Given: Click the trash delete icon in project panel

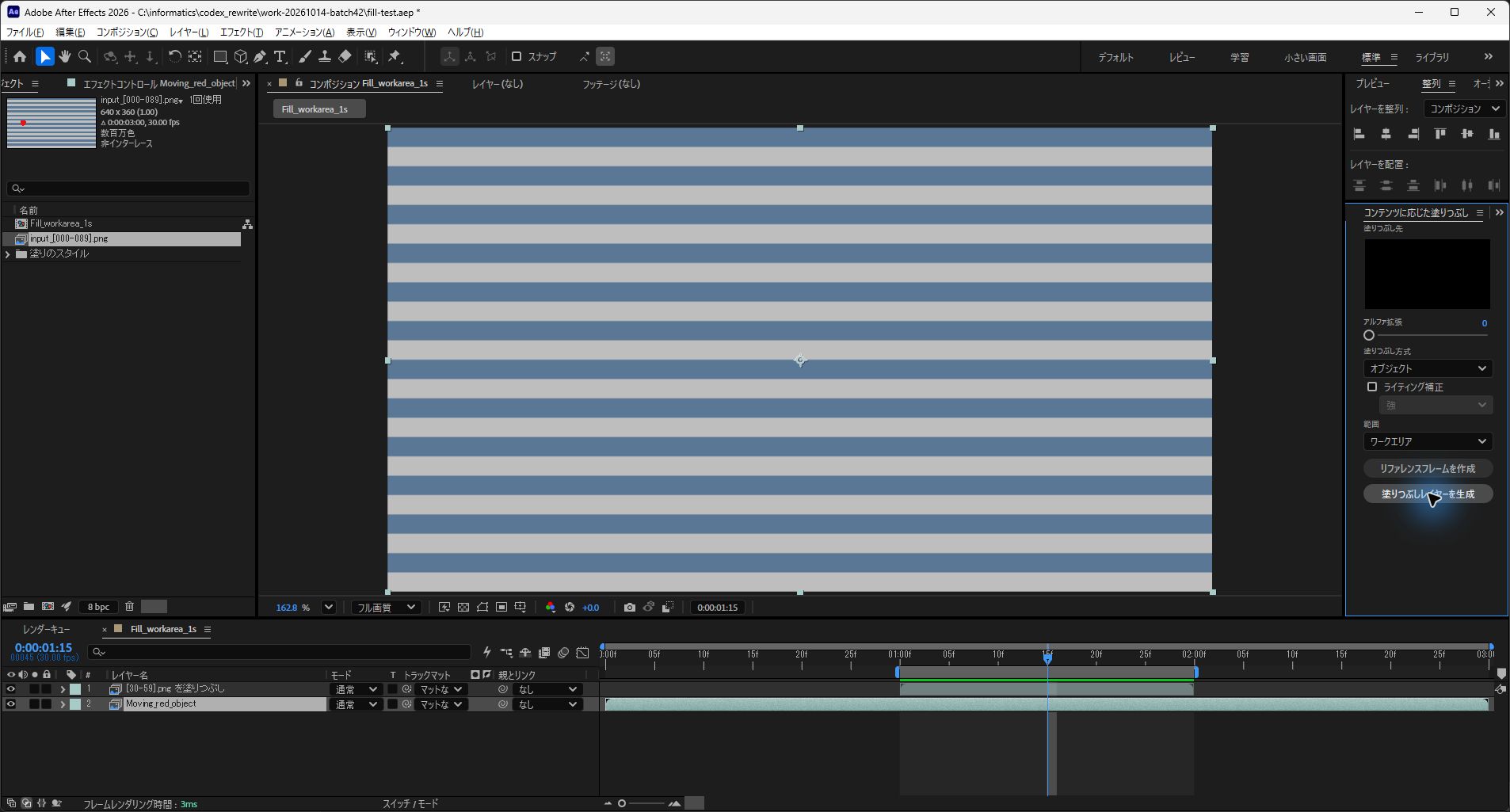Looking at the screenshot, I should 129,607.
